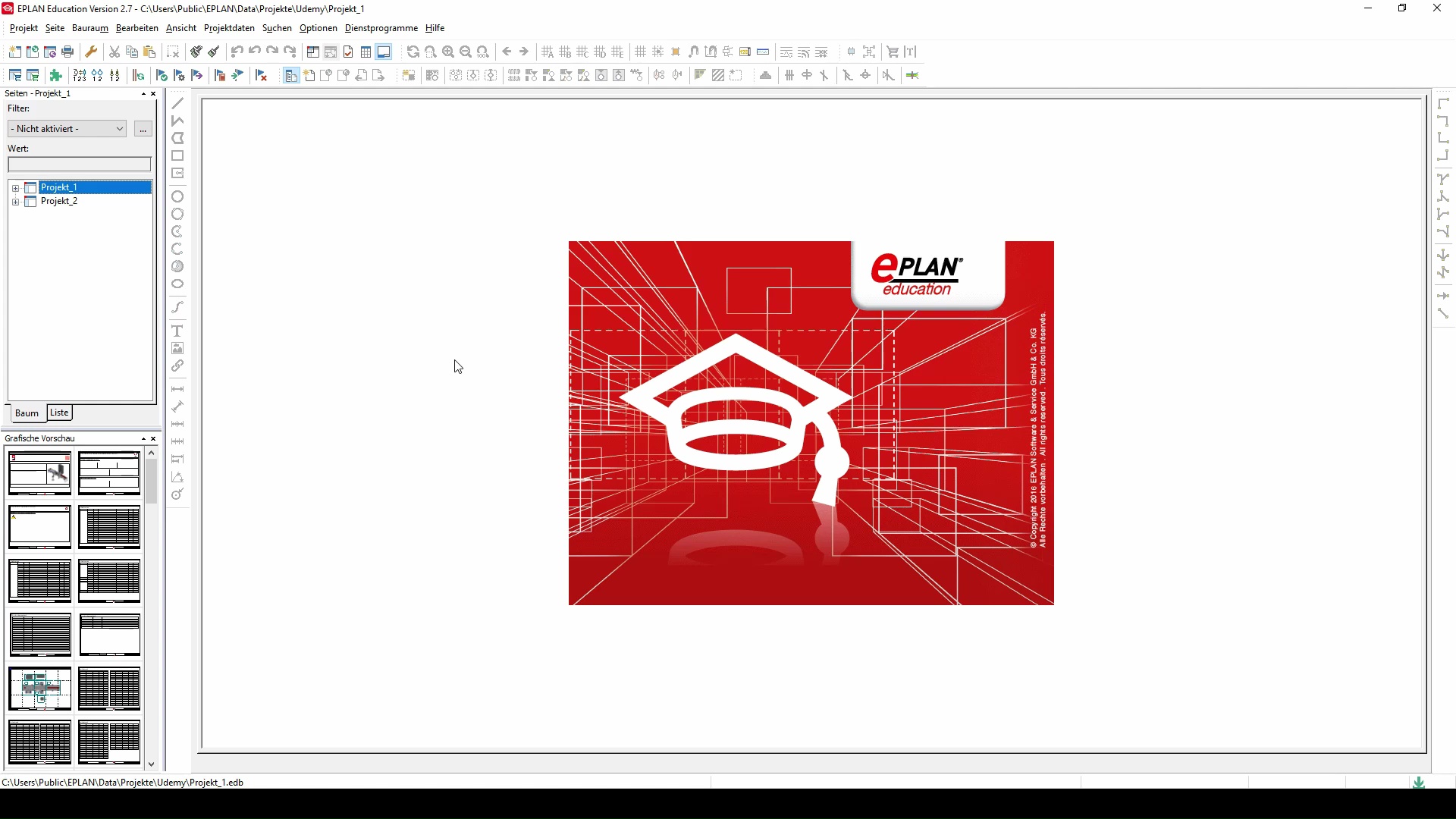Collapse the Grafische Vorschau panel
Screen dimensions: 1456x819
point(143,438)
